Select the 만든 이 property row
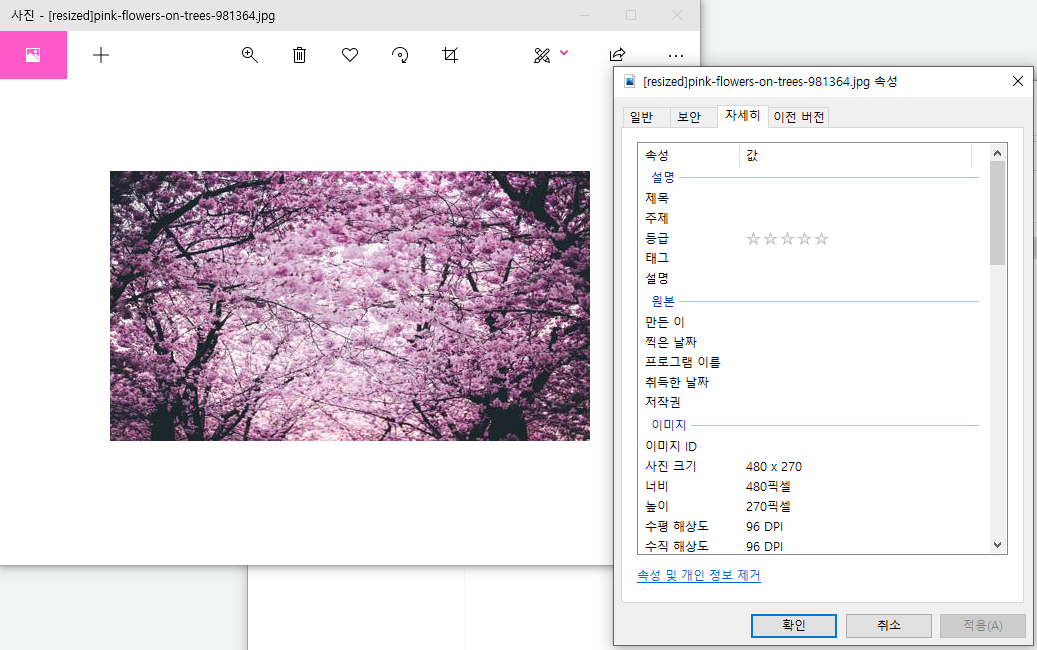 (812, 322)
